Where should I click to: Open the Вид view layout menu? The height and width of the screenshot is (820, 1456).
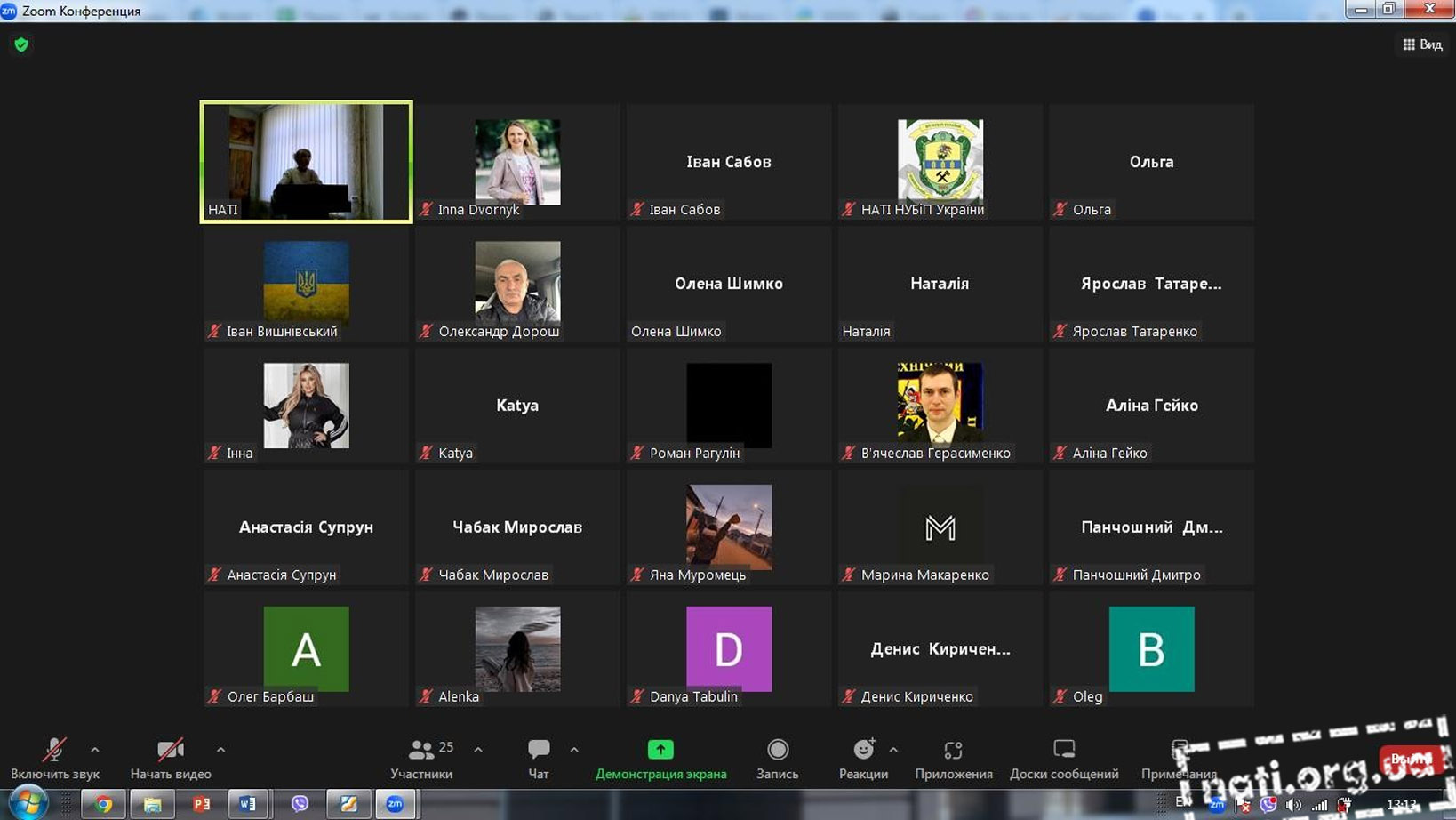1422,44
